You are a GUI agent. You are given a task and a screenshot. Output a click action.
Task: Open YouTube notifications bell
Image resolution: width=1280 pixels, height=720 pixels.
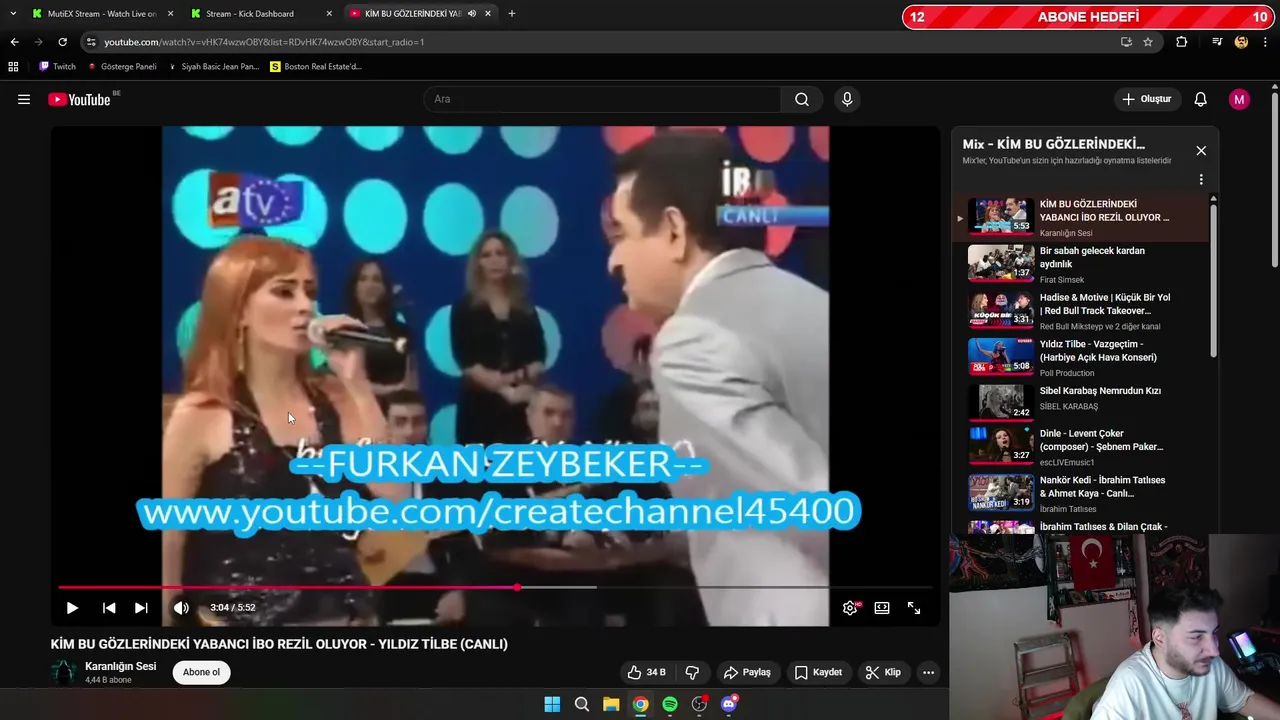coord(1200,99)
